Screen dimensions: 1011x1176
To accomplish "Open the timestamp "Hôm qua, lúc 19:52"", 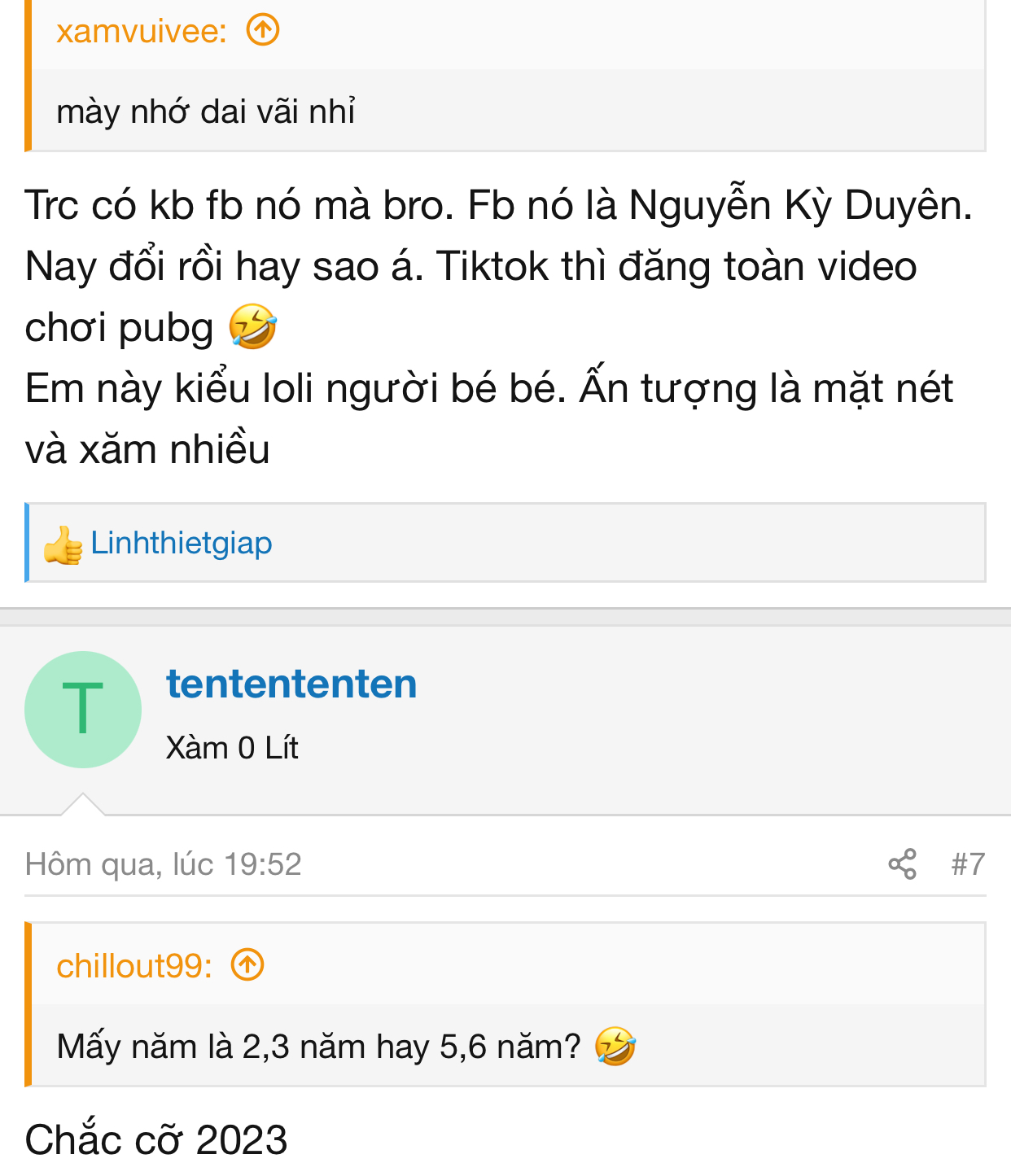I will click(x=163, y=863).
